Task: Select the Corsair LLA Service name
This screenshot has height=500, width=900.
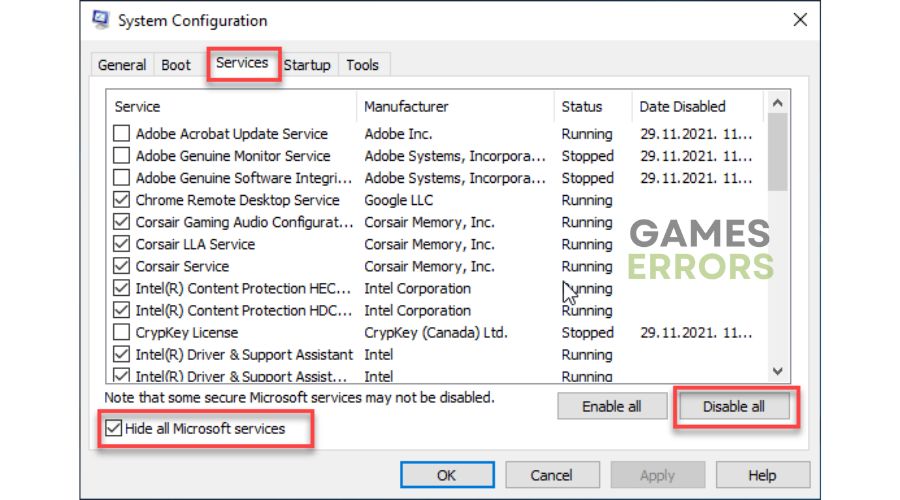Action: click(195, 244)
